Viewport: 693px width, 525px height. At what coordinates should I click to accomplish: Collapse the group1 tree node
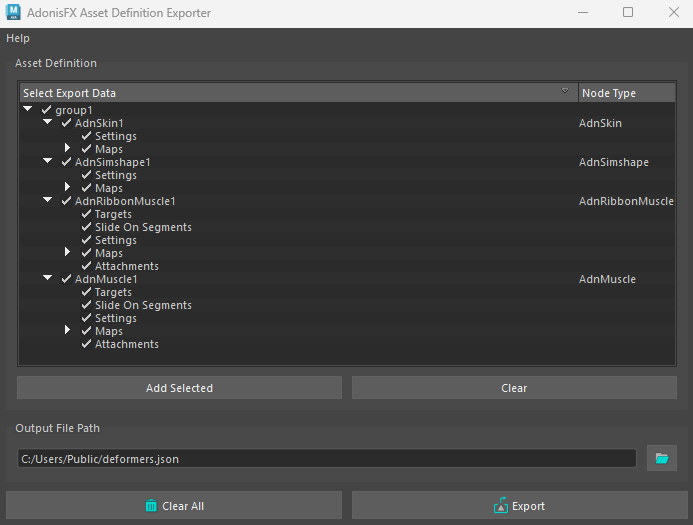[28, 109]
